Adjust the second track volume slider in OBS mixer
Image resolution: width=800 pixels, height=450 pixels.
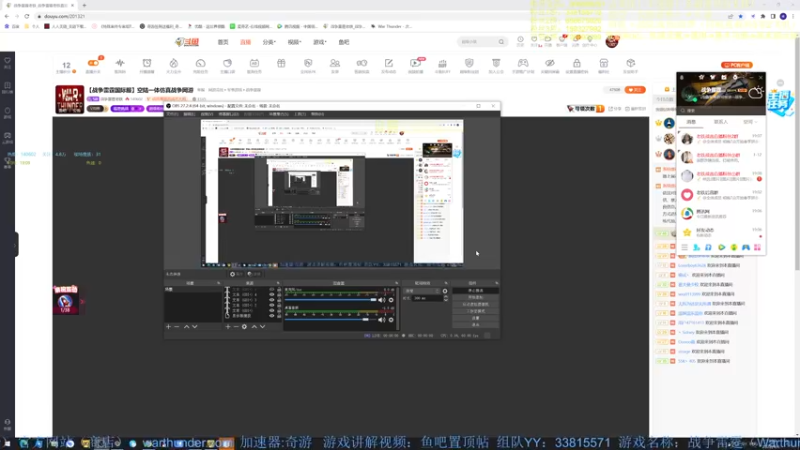click(331, 320)
